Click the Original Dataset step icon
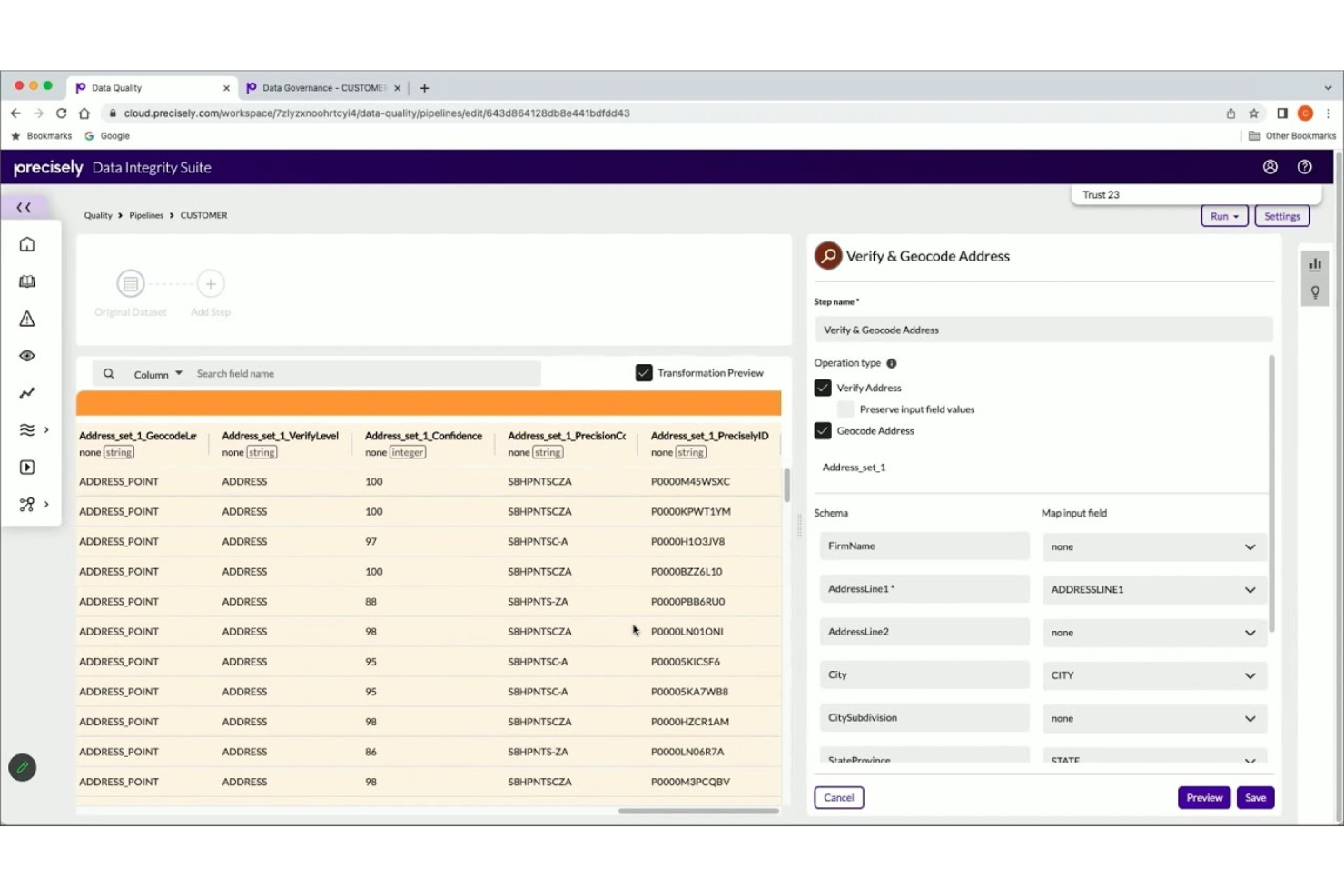Image resolution: width=1344 pixels, height=896 pixels. tap(131, 284)
